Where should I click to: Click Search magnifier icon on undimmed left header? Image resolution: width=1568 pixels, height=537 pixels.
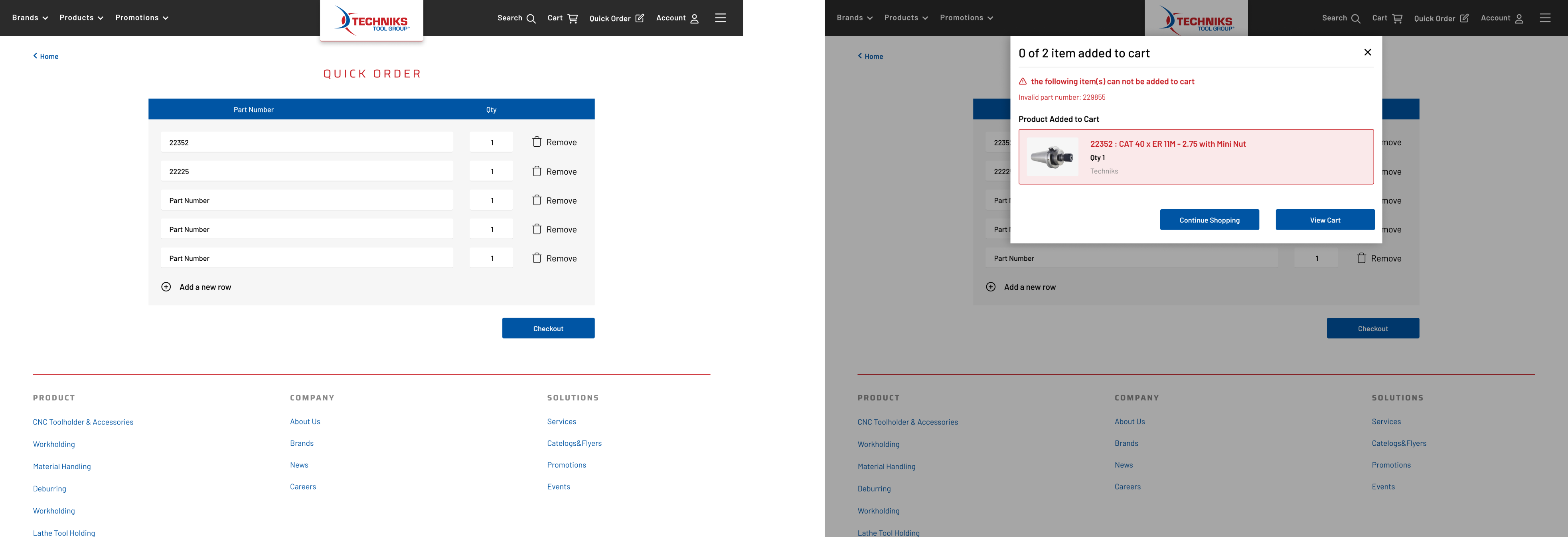point(531,18)
